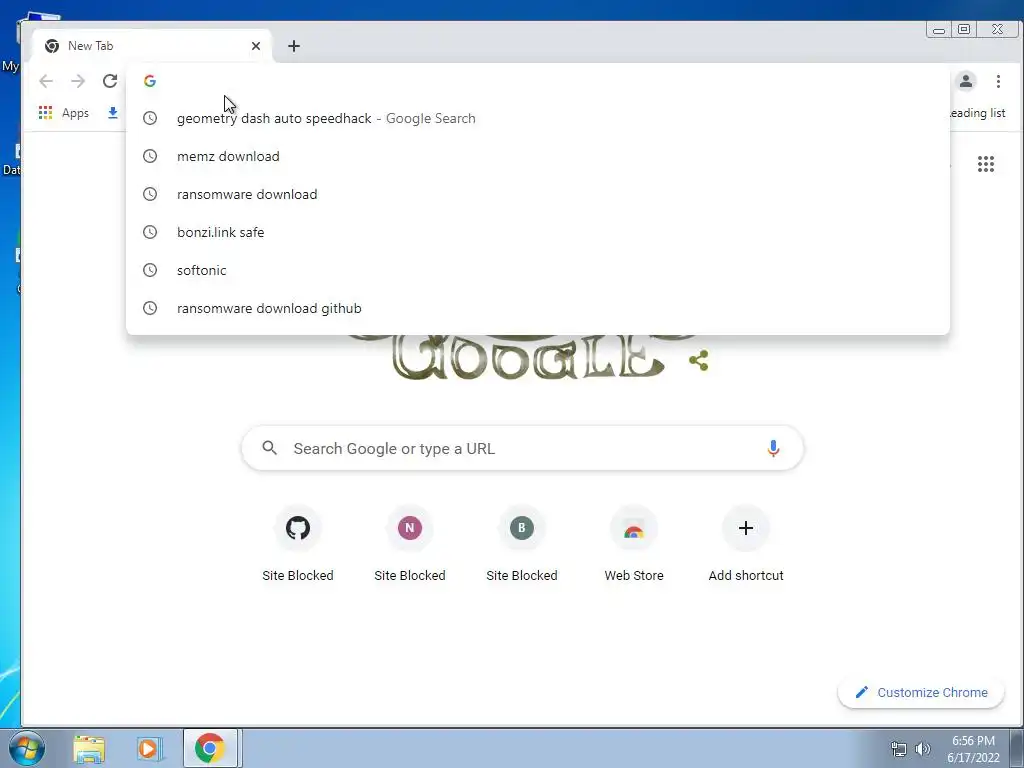This screenshot has width=1024, height=768.
Task: Open the Chrome three-dot menu
Action: (x=998, y=81)
